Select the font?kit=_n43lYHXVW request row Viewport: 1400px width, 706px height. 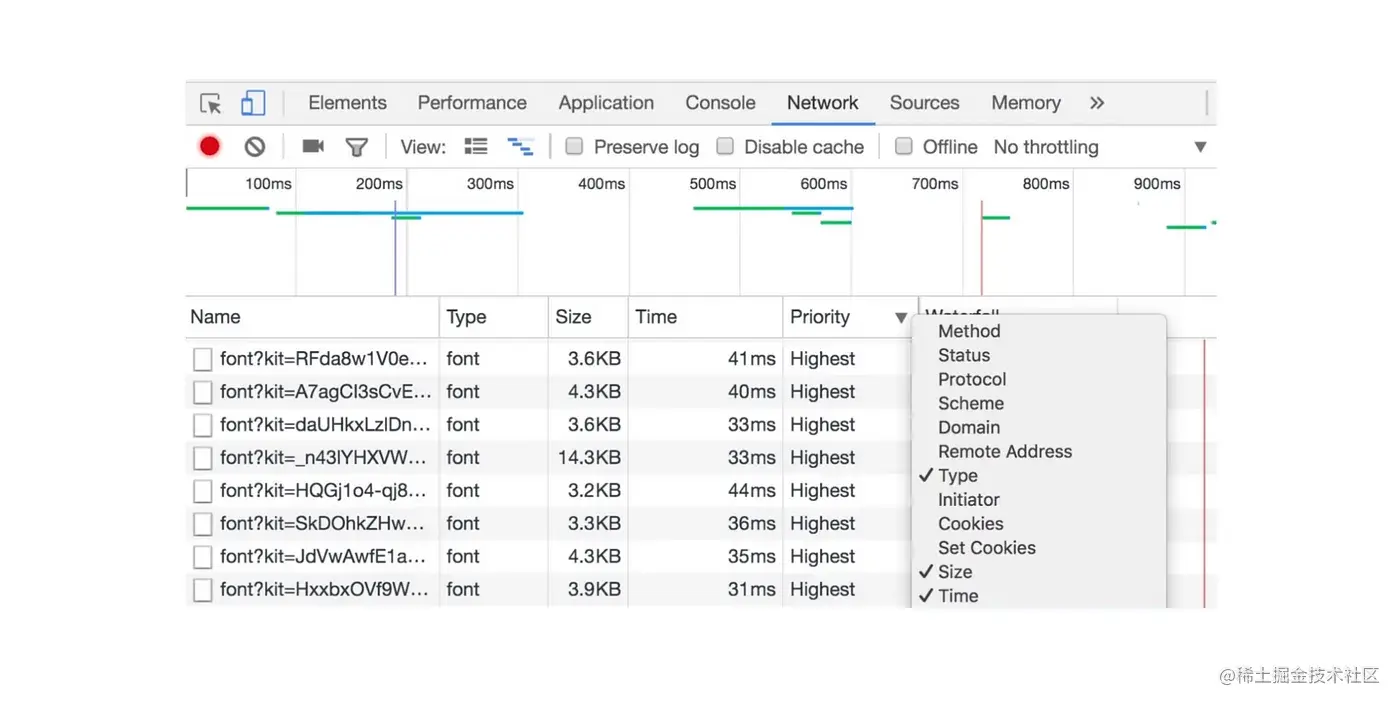point(324,458)
